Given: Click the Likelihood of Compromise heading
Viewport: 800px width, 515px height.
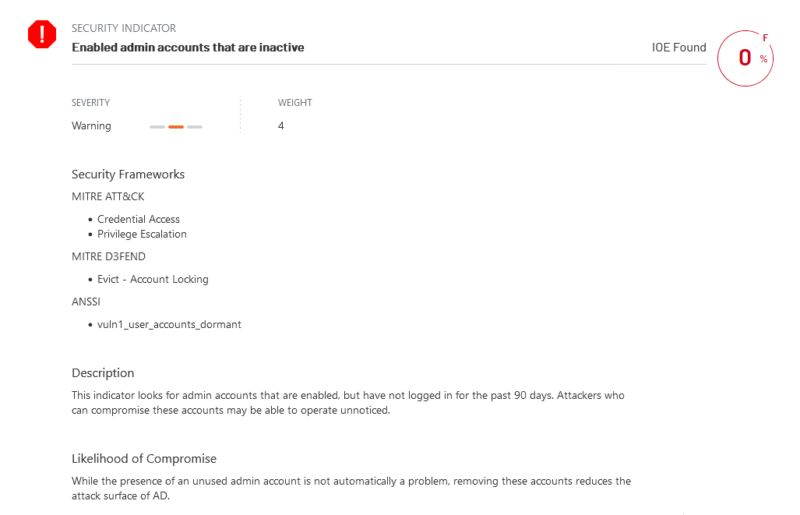Looking at the screenshot, I should (x=144, y=458).
